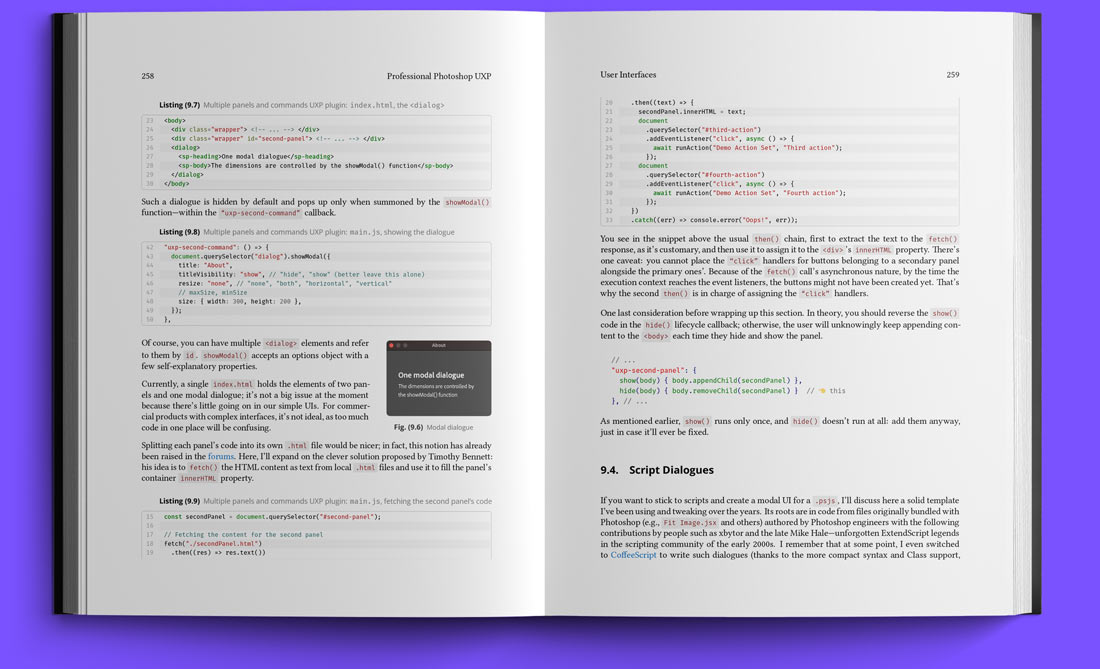This screenshot has width=1100, height=669.
Task: Click inline code "<div>" before "'s innerHTML property"
Action: (x=832, y=250)
